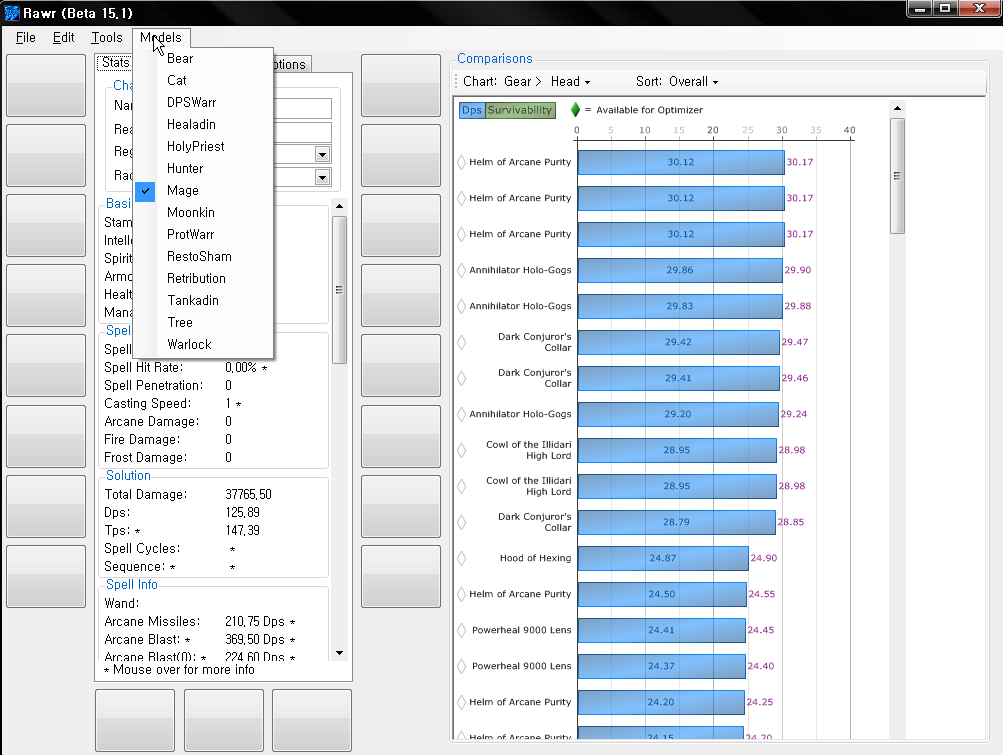Toggle optimizer diamond for Helm of Arcane Purity 24.20
This screenshot has width=1003, height=755.
point(461,702)
